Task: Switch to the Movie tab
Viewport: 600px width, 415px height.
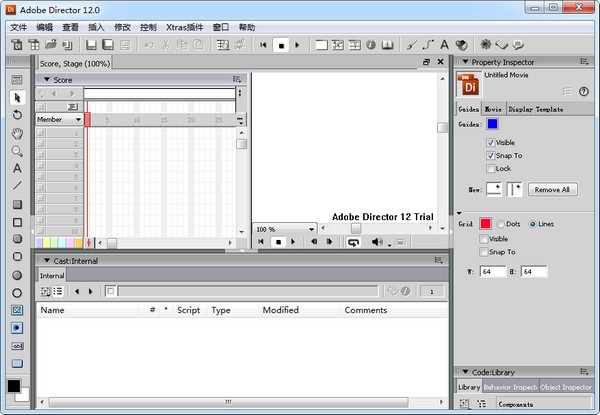Action: tap(493, 109)
